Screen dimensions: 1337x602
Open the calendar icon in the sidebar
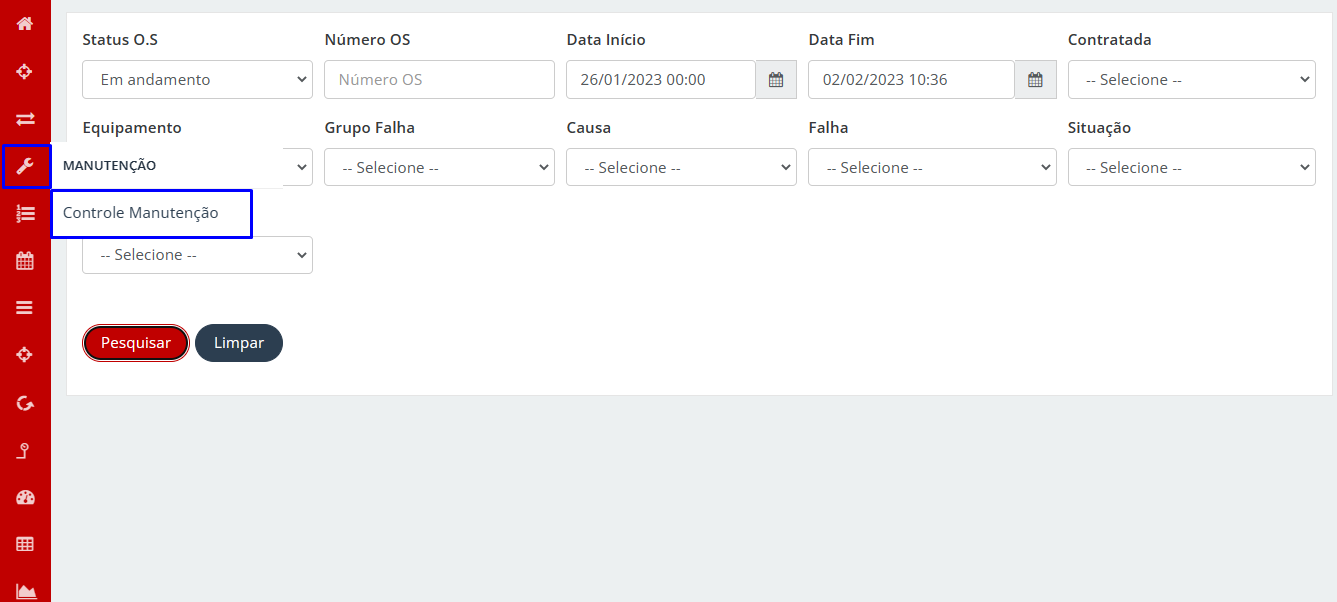25,261
